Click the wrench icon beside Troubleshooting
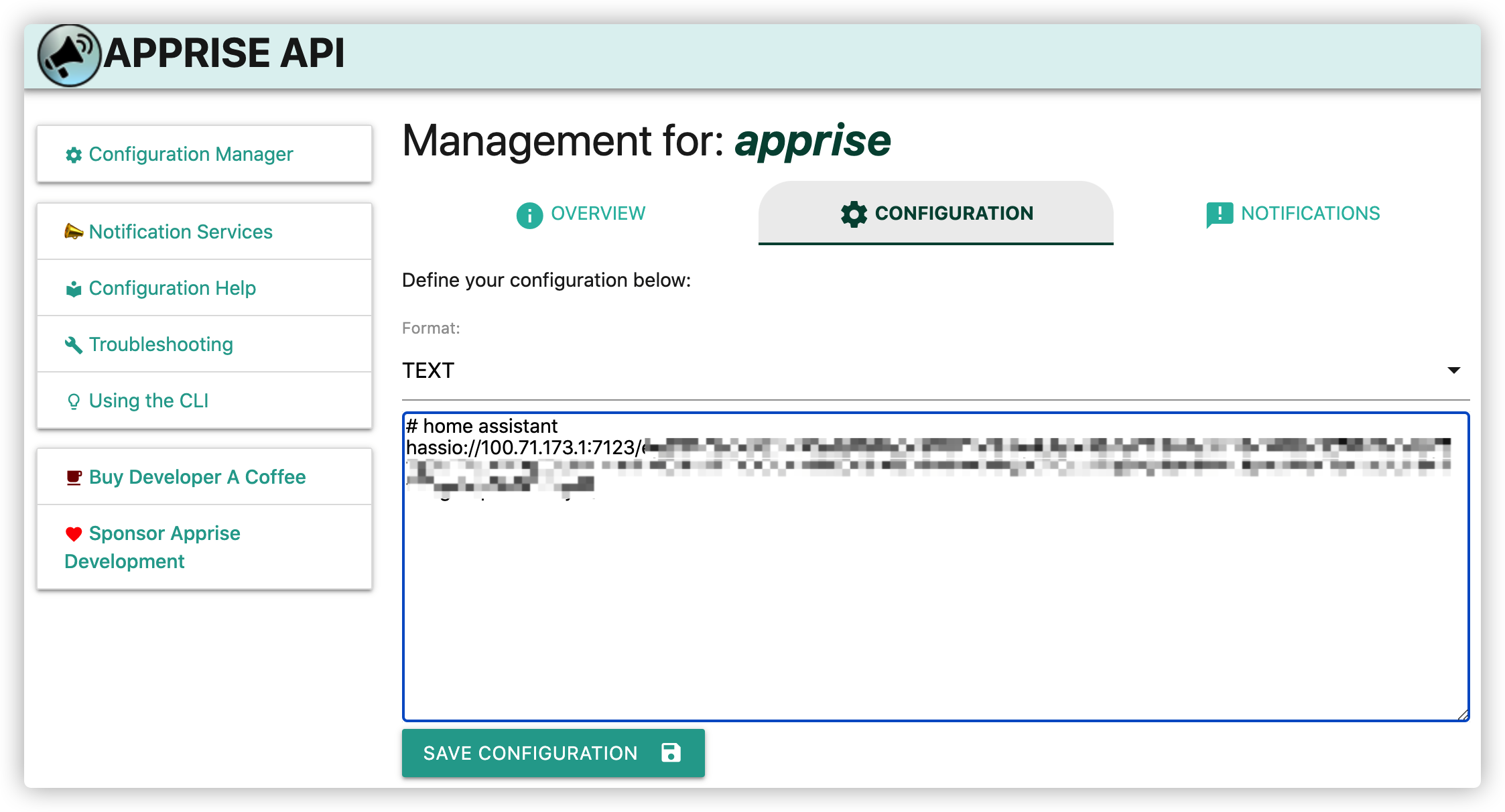1505x812 pixels. [x=74, y=345]
